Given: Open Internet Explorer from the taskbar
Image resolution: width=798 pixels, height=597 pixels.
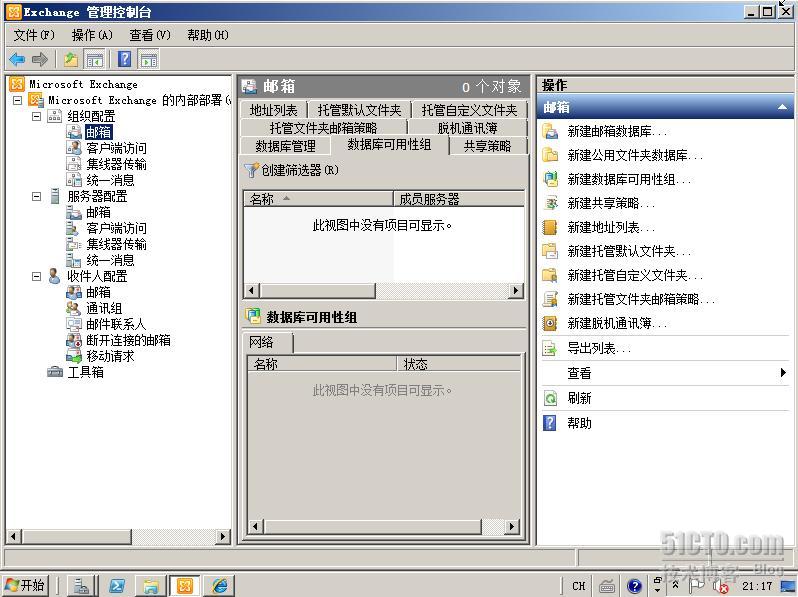Looking at the screenshot, I should (x=220, y=586).
